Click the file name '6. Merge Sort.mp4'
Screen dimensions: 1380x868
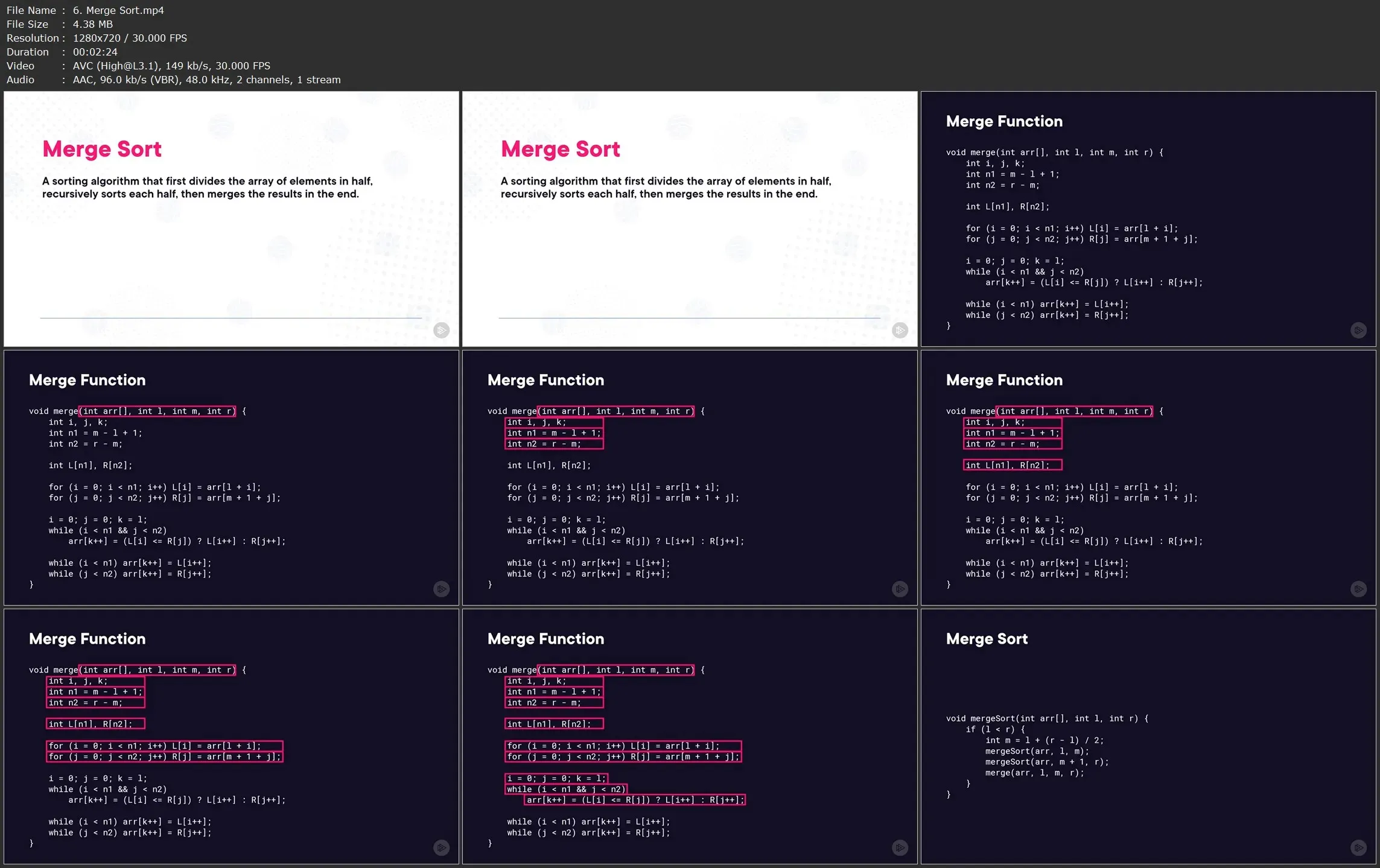tap(118, 10)
